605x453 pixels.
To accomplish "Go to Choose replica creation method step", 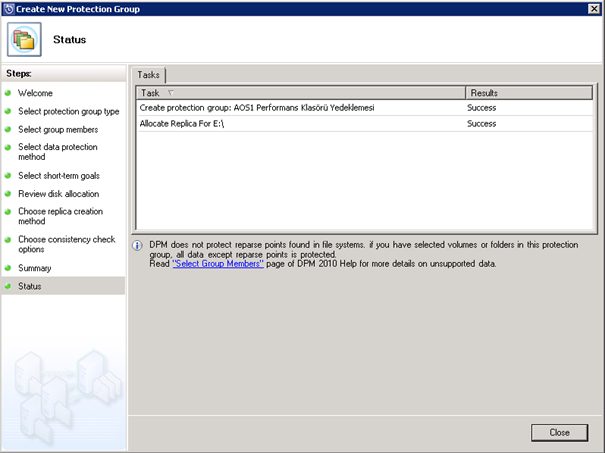I will [60, 216].
